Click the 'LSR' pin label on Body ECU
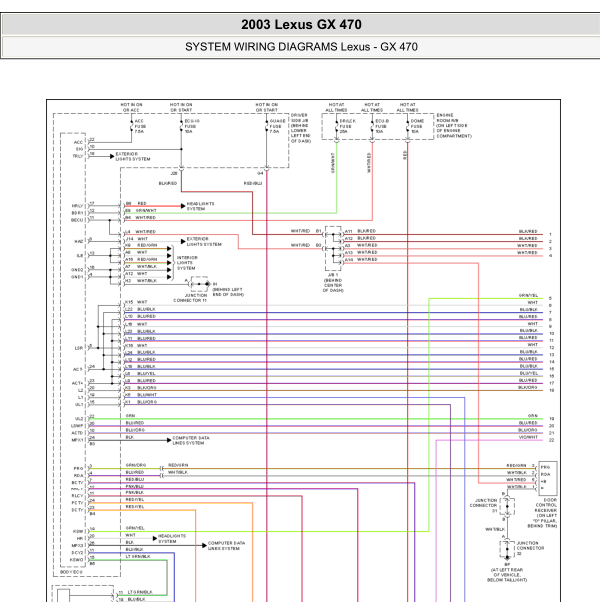This screenshot has height=602, width=600. (79, 348)
